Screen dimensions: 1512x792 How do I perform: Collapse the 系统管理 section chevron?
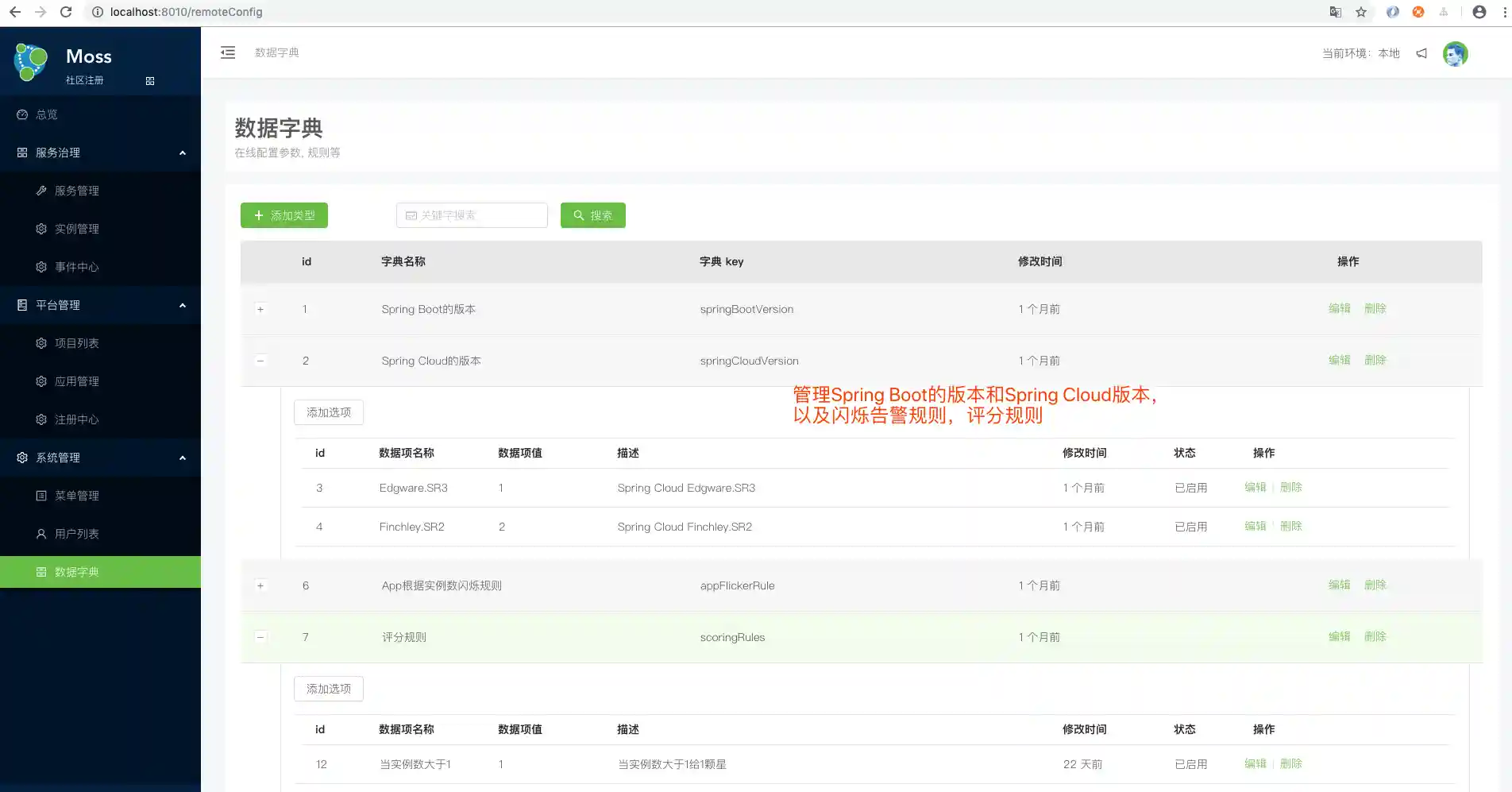click(x=182, y=458)
